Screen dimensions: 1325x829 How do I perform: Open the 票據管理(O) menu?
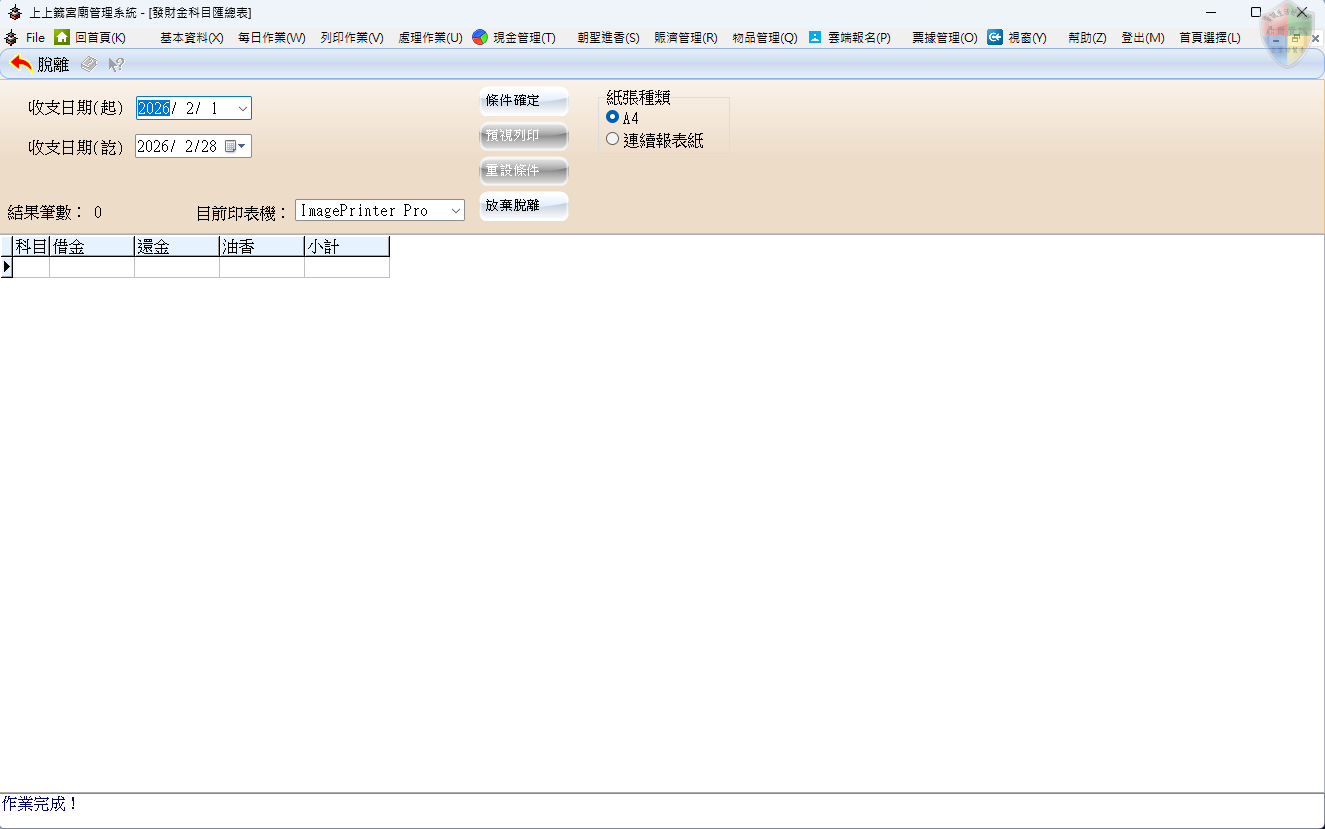944,37
